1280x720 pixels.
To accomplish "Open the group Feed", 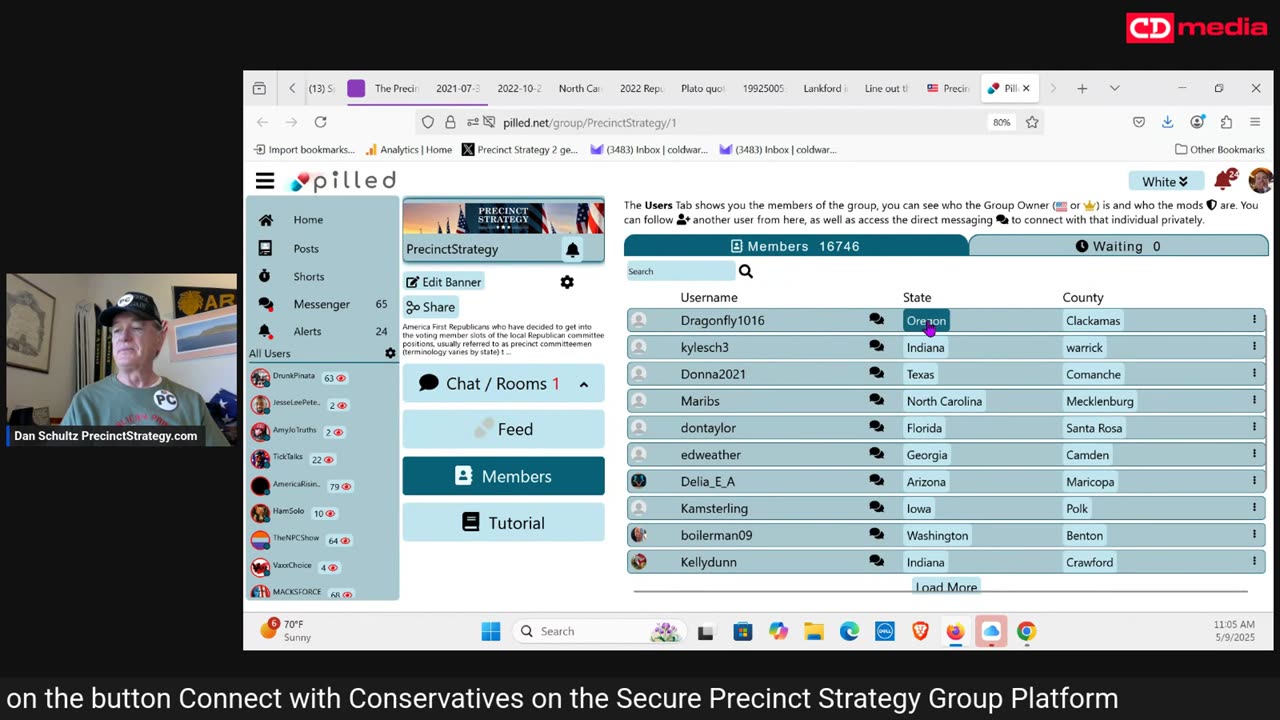I will click(503, 429).
